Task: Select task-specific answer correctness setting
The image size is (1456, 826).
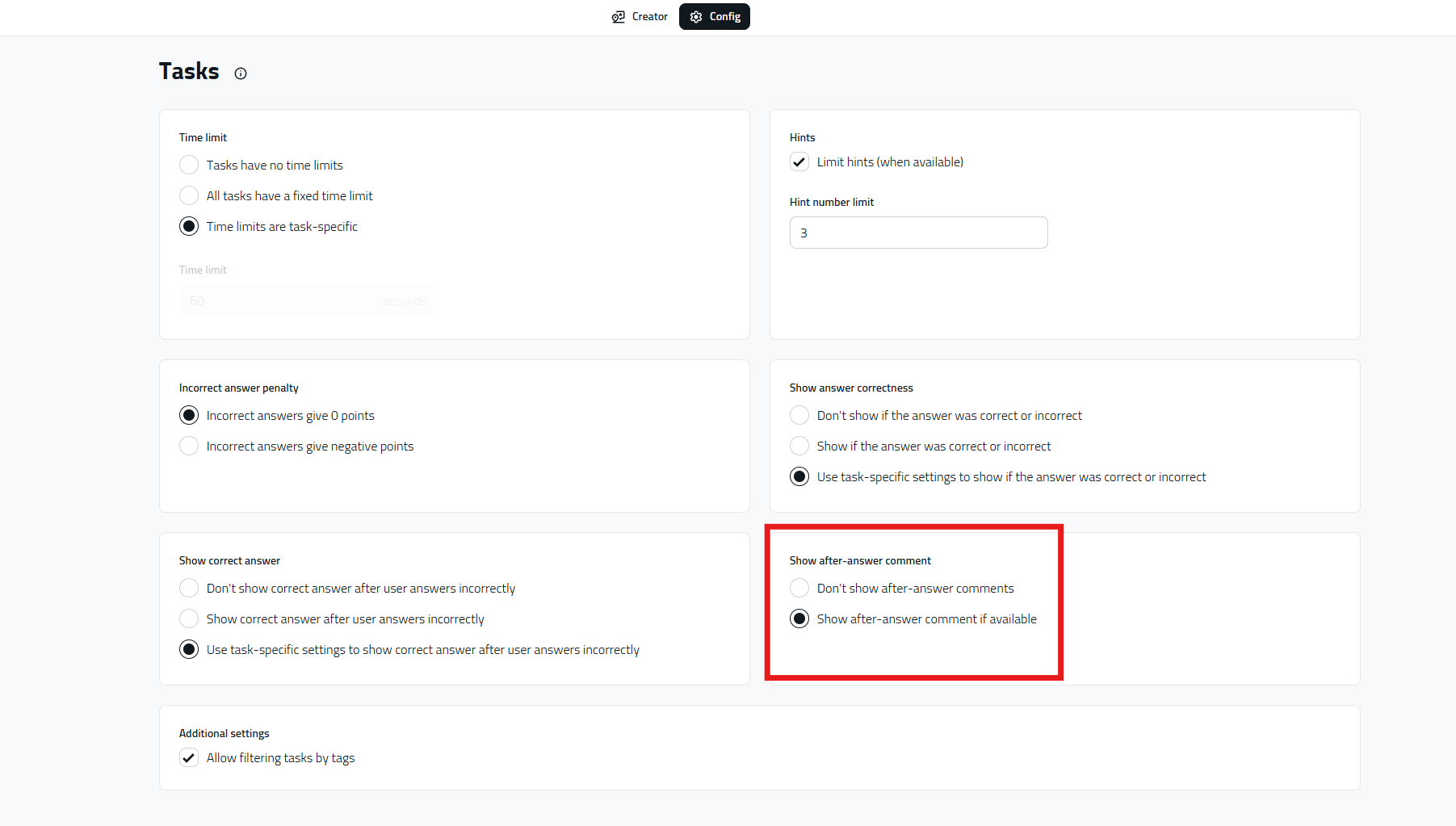Action: click(799, 477)
